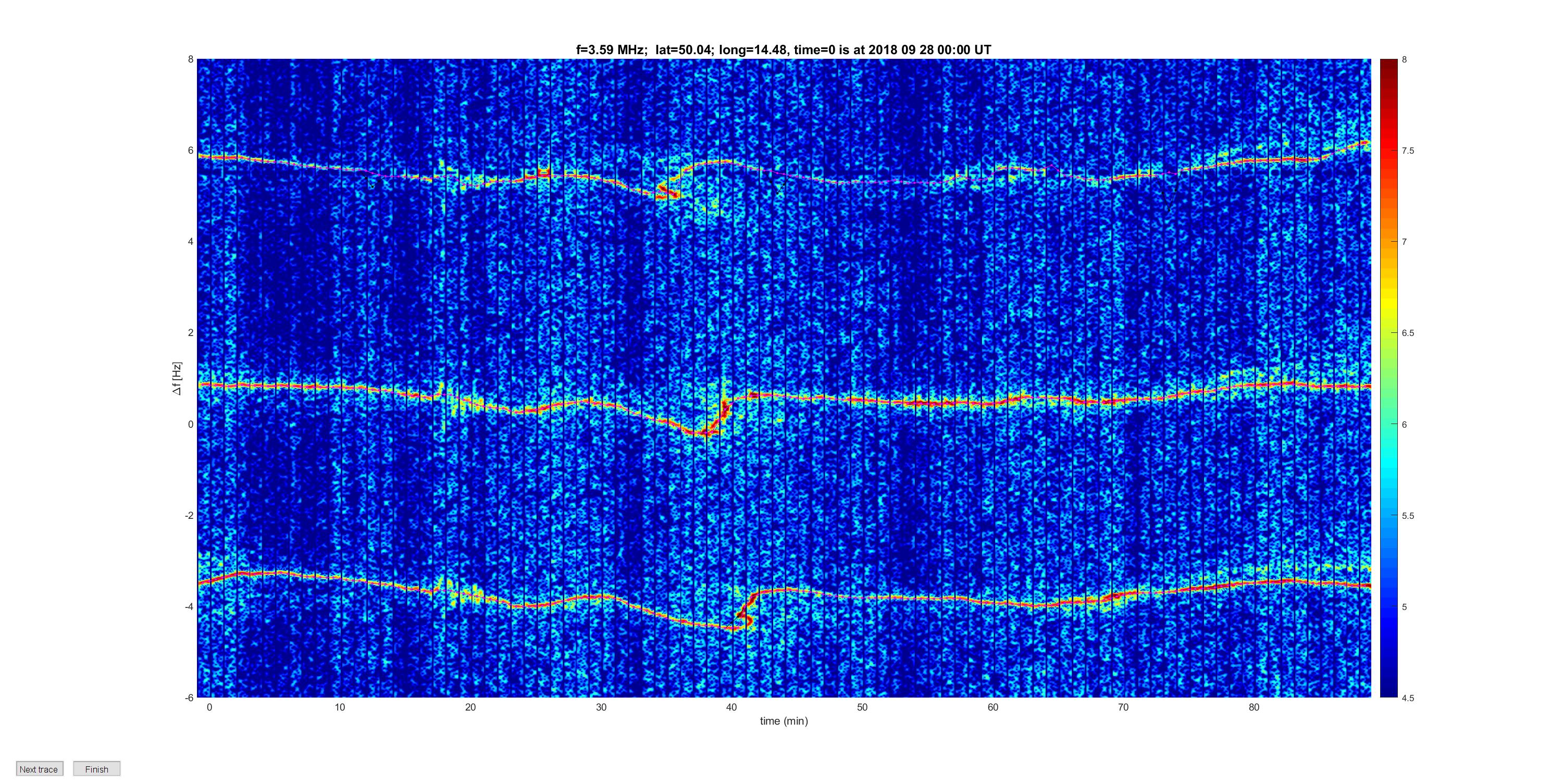The height and width of the screenshot is (784, 1563).
Task: Click y-axis tick label -4
Action: tap(189, 606)
